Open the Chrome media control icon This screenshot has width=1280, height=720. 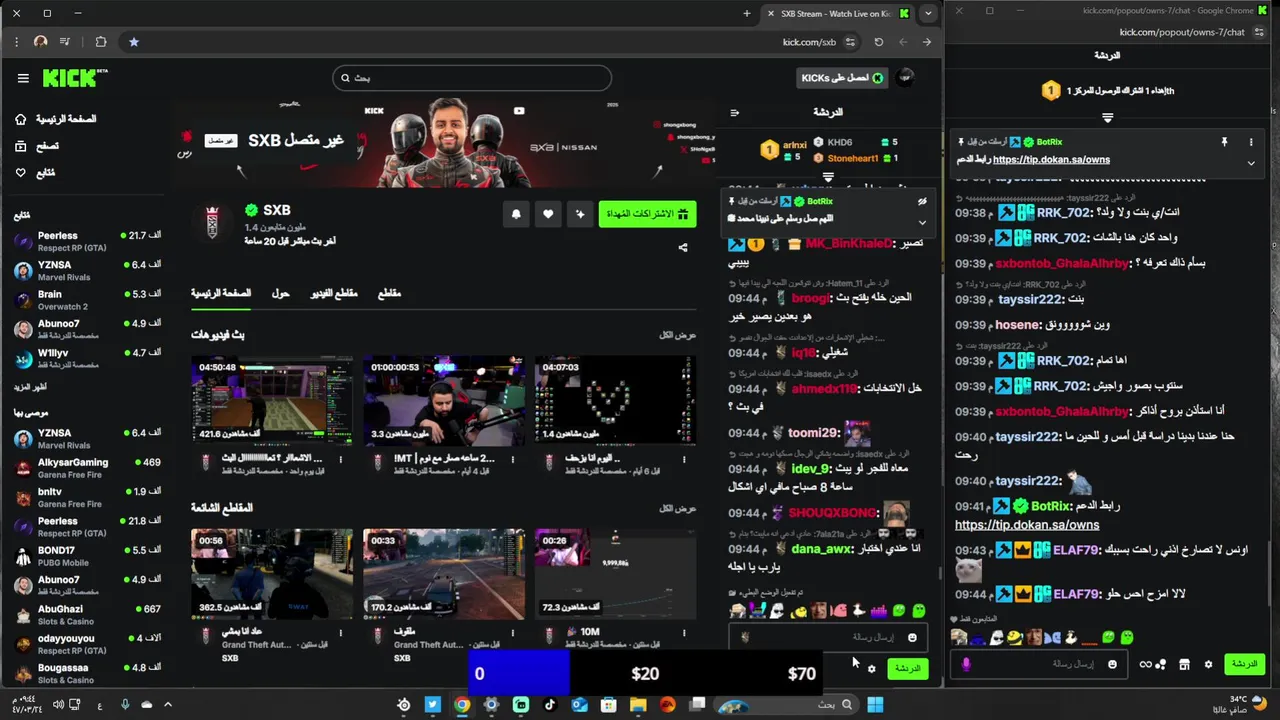pos(65,42)
